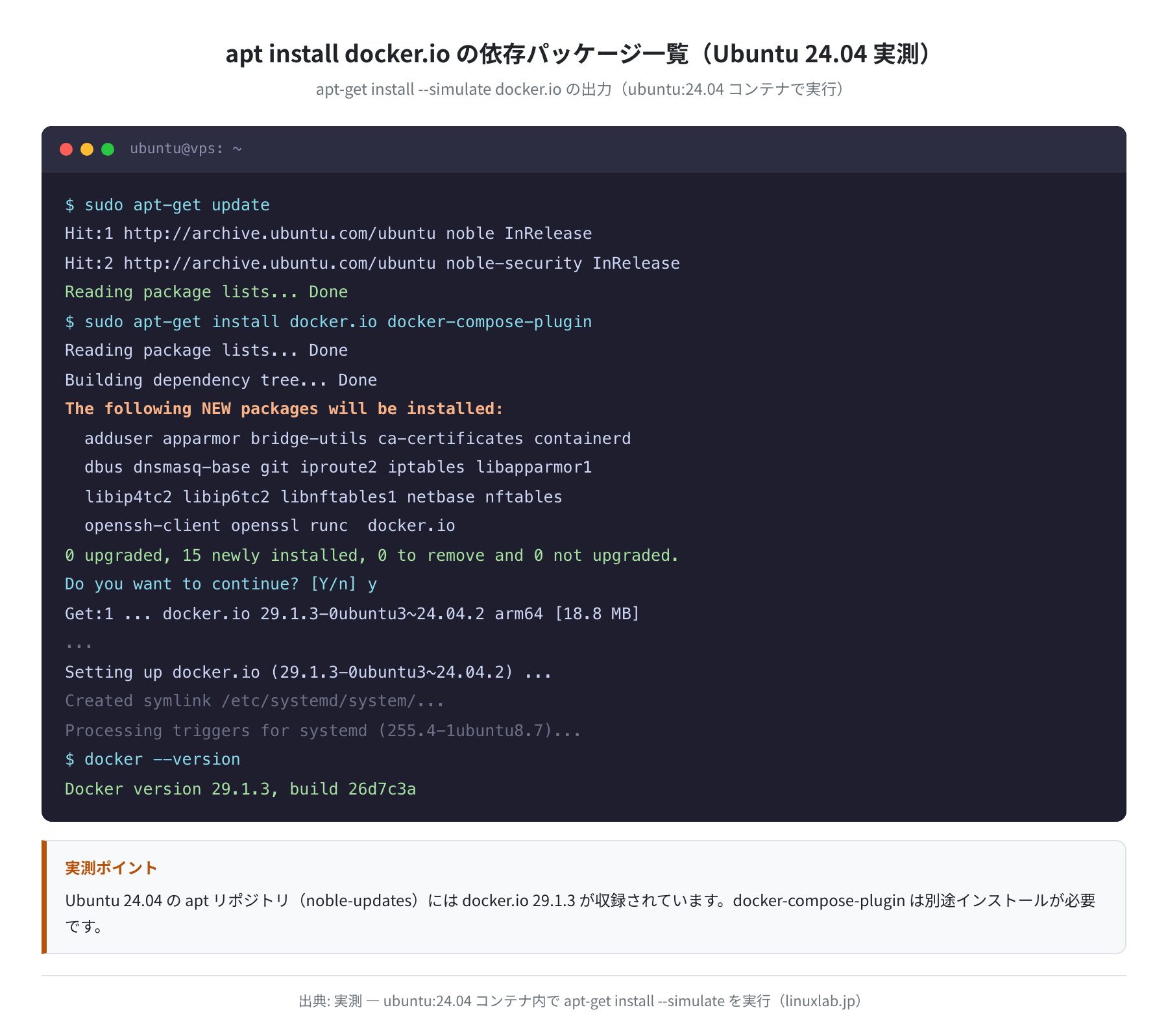This screenshot has width=1168, height=1036.
Task: Click the package row starting with 'dbus dnsmasq-base'
Action: [x=338, y=467]
